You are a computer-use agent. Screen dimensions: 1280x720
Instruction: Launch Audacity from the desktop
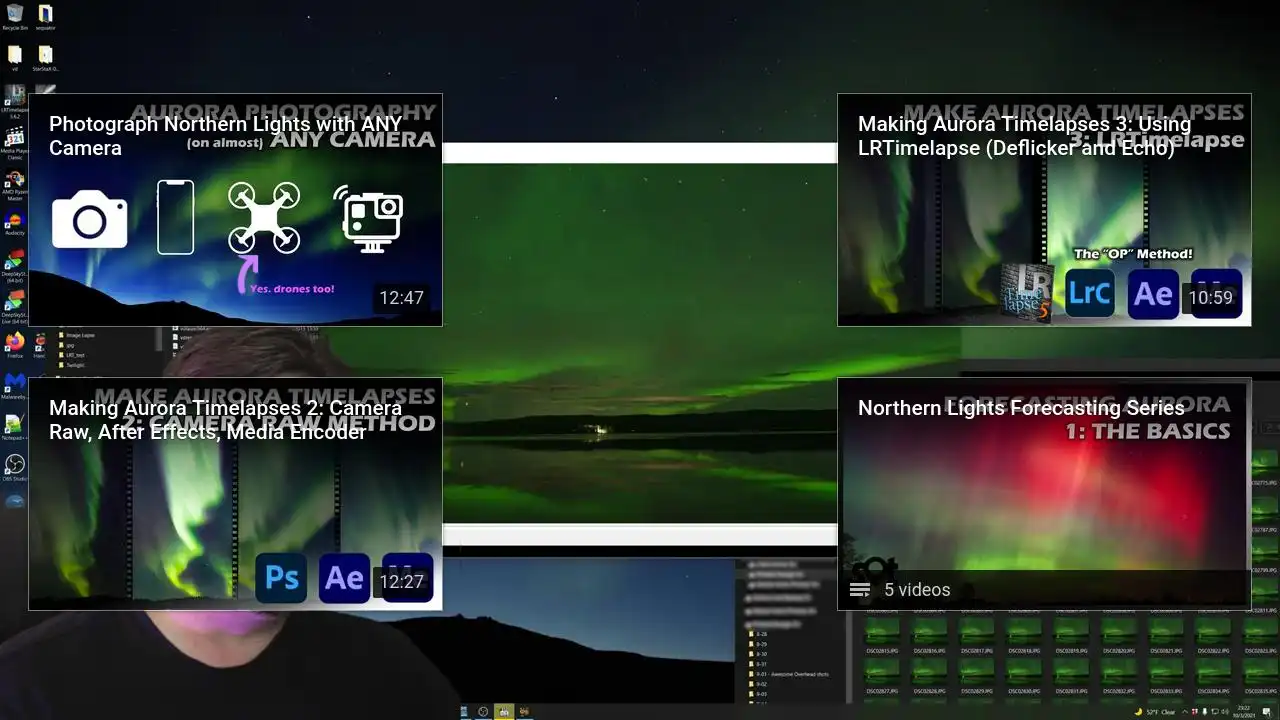point(15,222)
